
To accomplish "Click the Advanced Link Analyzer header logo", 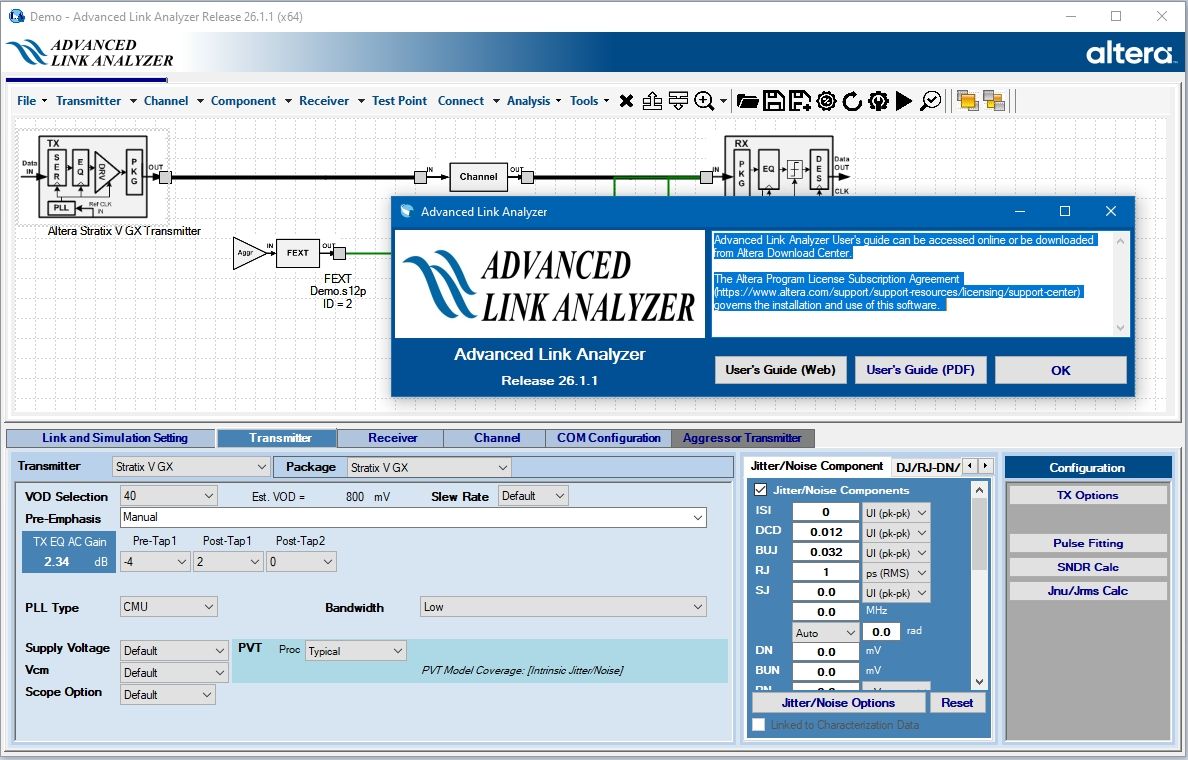I will (91, 53).
